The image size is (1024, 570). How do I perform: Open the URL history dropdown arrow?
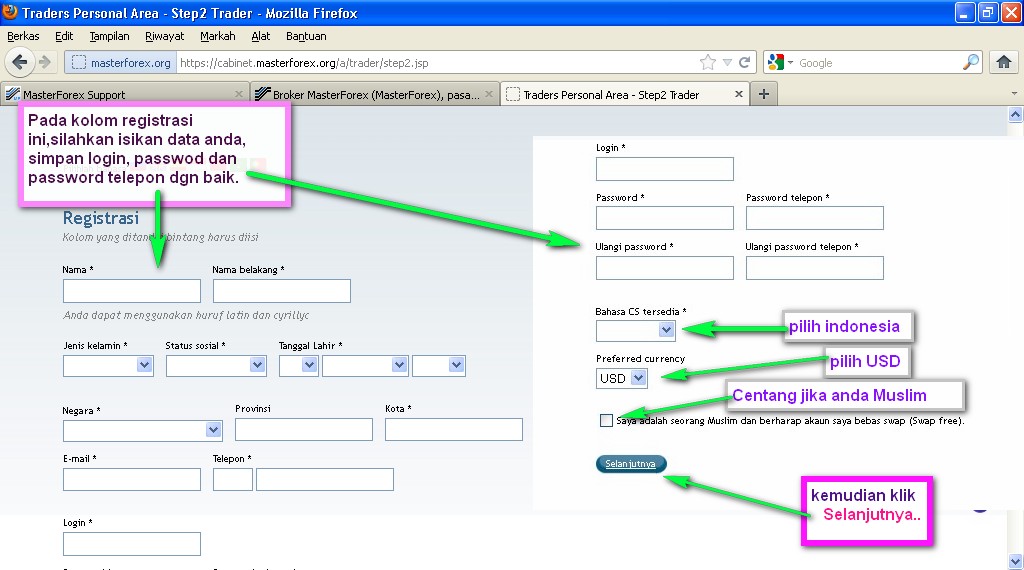coord(727,63)
